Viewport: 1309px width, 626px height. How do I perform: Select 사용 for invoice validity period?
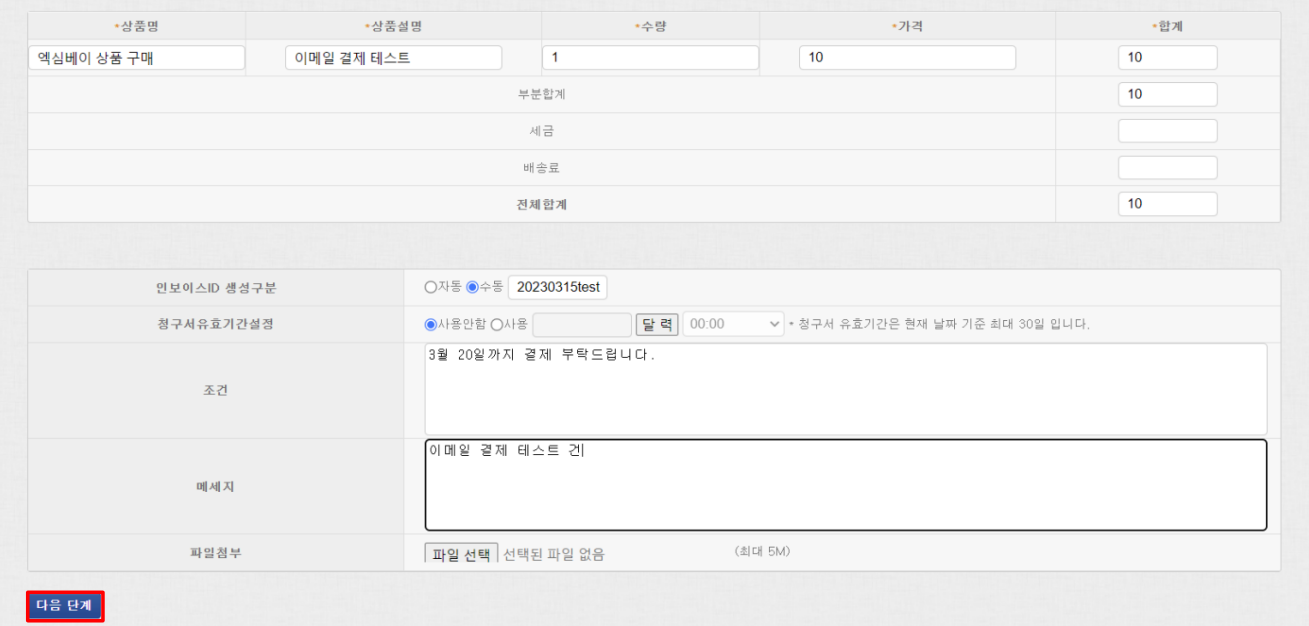[x=496, y=324]
